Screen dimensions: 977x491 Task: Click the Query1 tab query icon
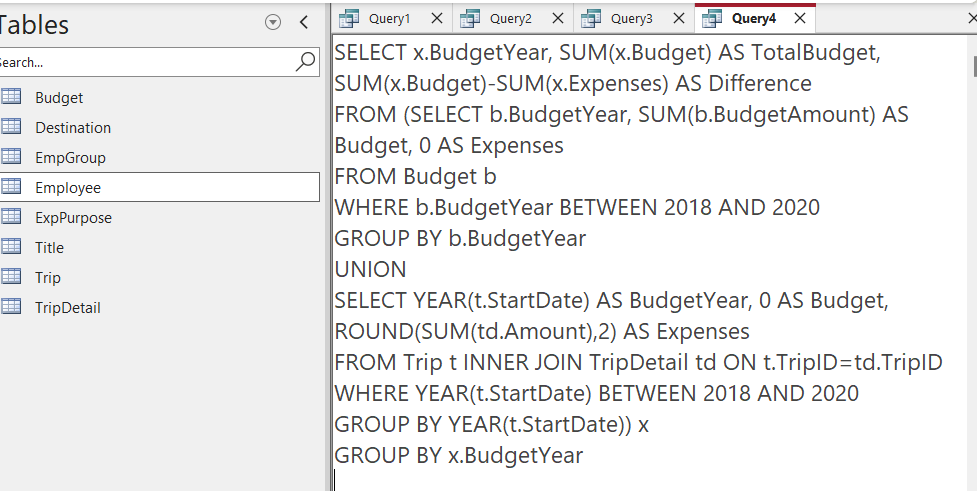tap(349, 19)
